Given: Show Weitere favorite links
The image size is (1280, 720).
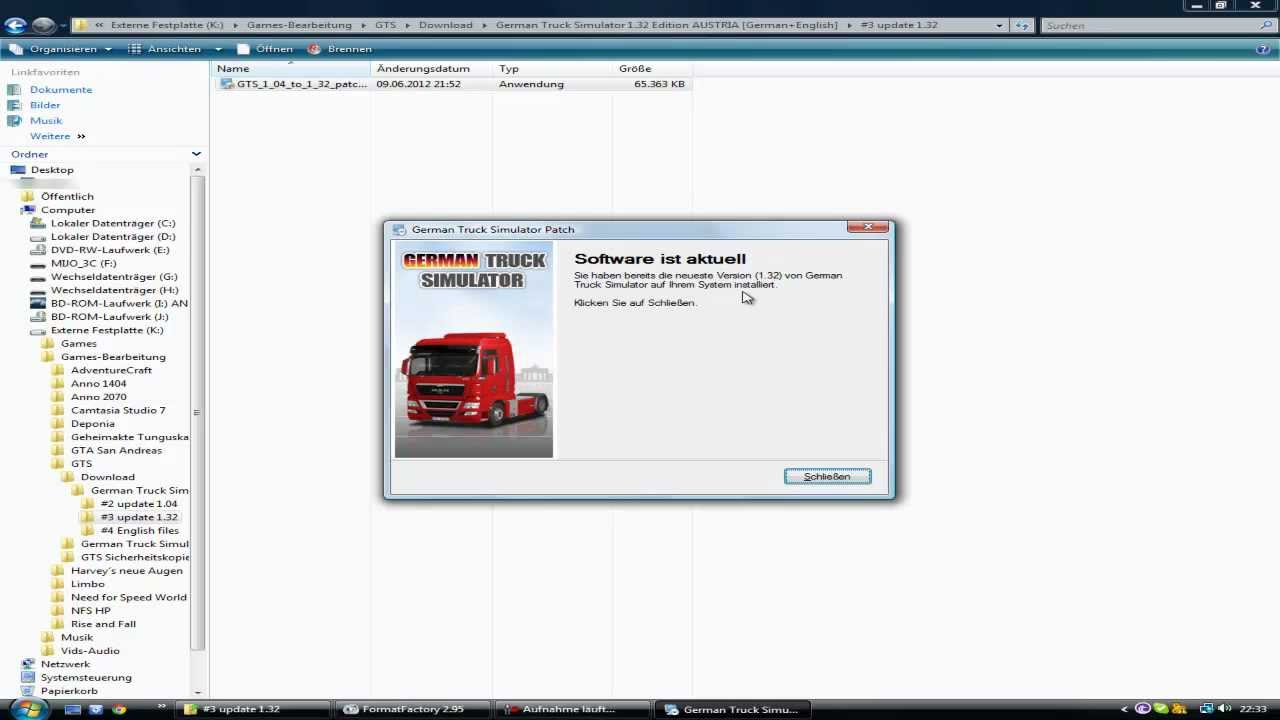Looking at the screenshot, I should click(x=57, y=136).
